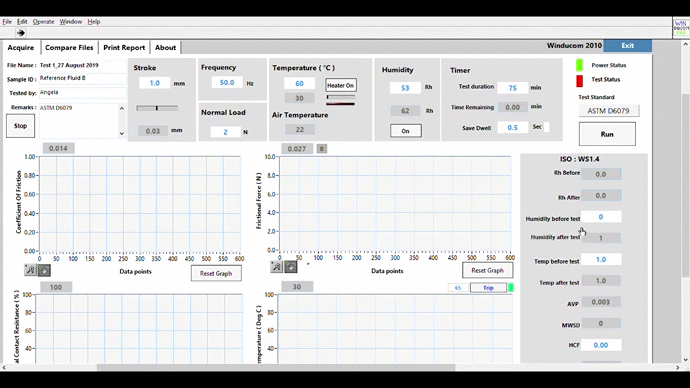
Task: Click the scroll right arrow at bottom
Action: pyautogui.click(x=678, y=367)
